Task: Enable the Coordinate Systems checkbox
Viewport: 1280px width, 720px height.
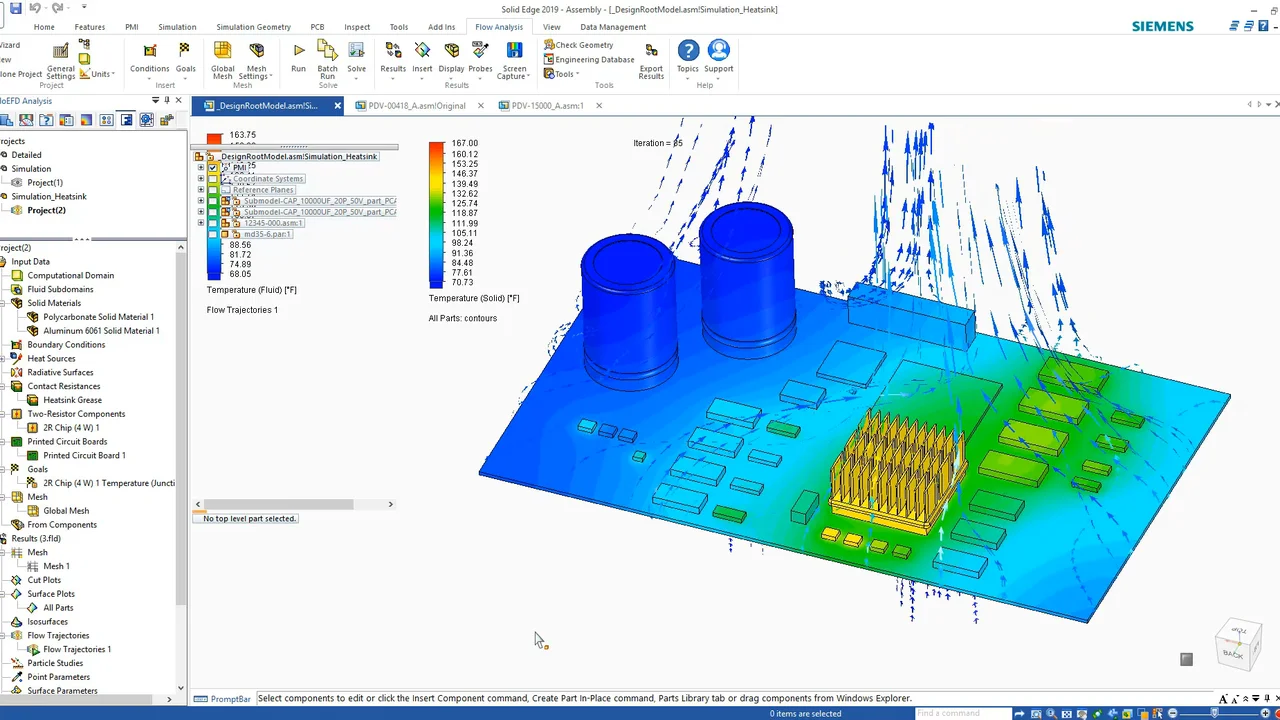Action: pos(213,179)
